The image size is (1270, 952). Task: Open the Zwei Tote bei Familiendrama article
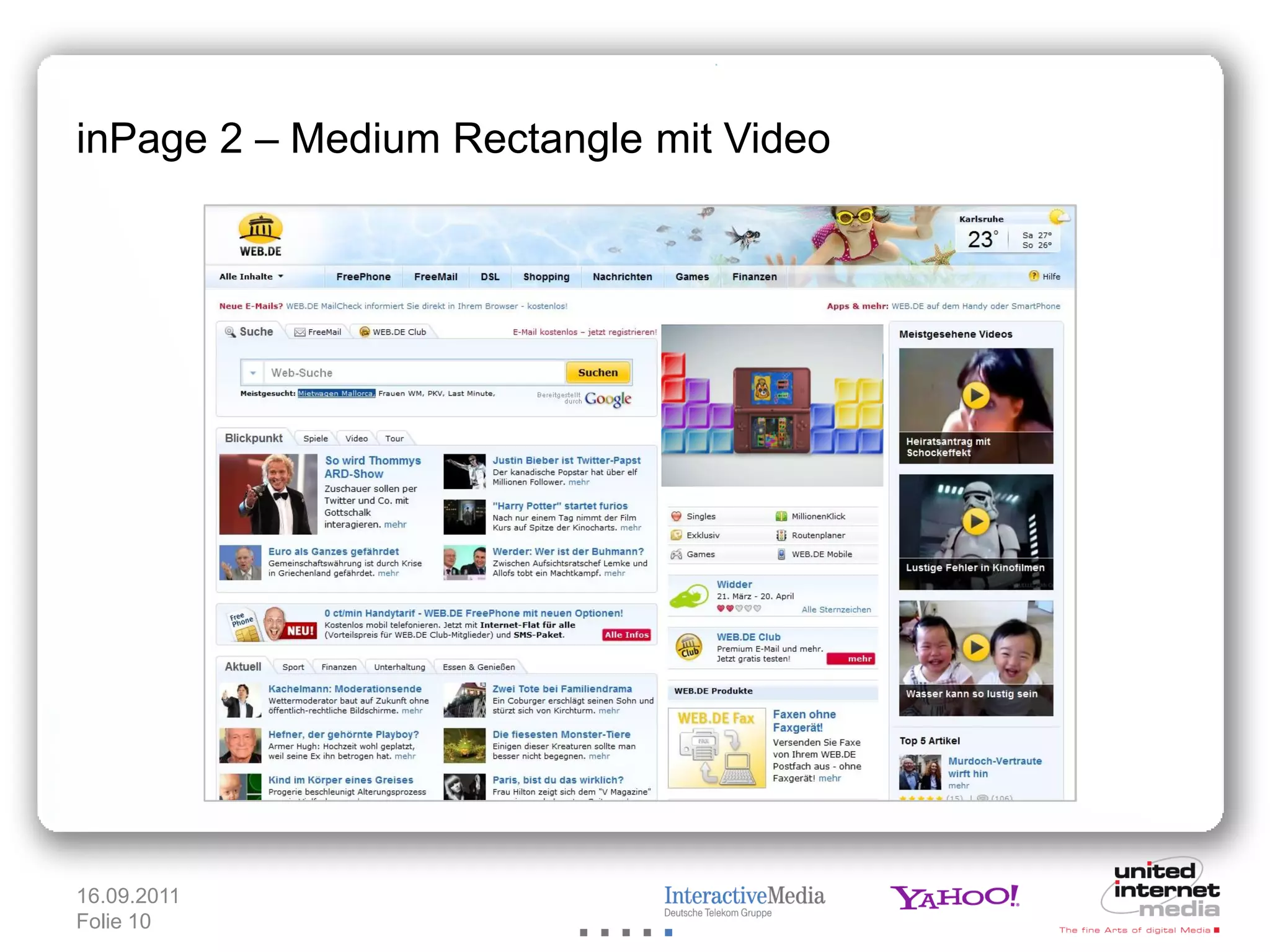(562, 689)
